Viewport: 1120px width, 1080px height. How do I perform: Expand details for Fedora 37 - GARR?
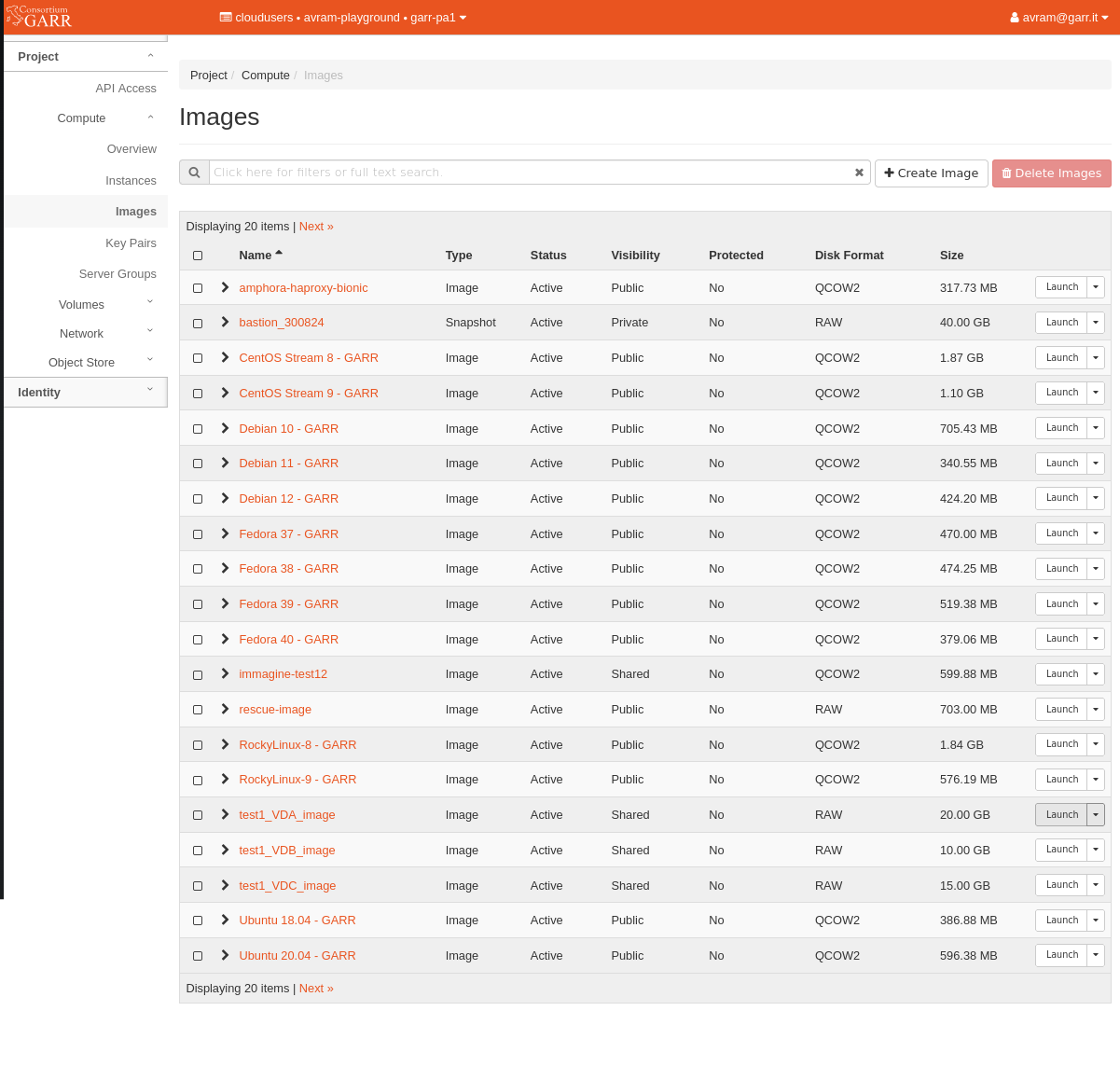(x=225, y=533)
